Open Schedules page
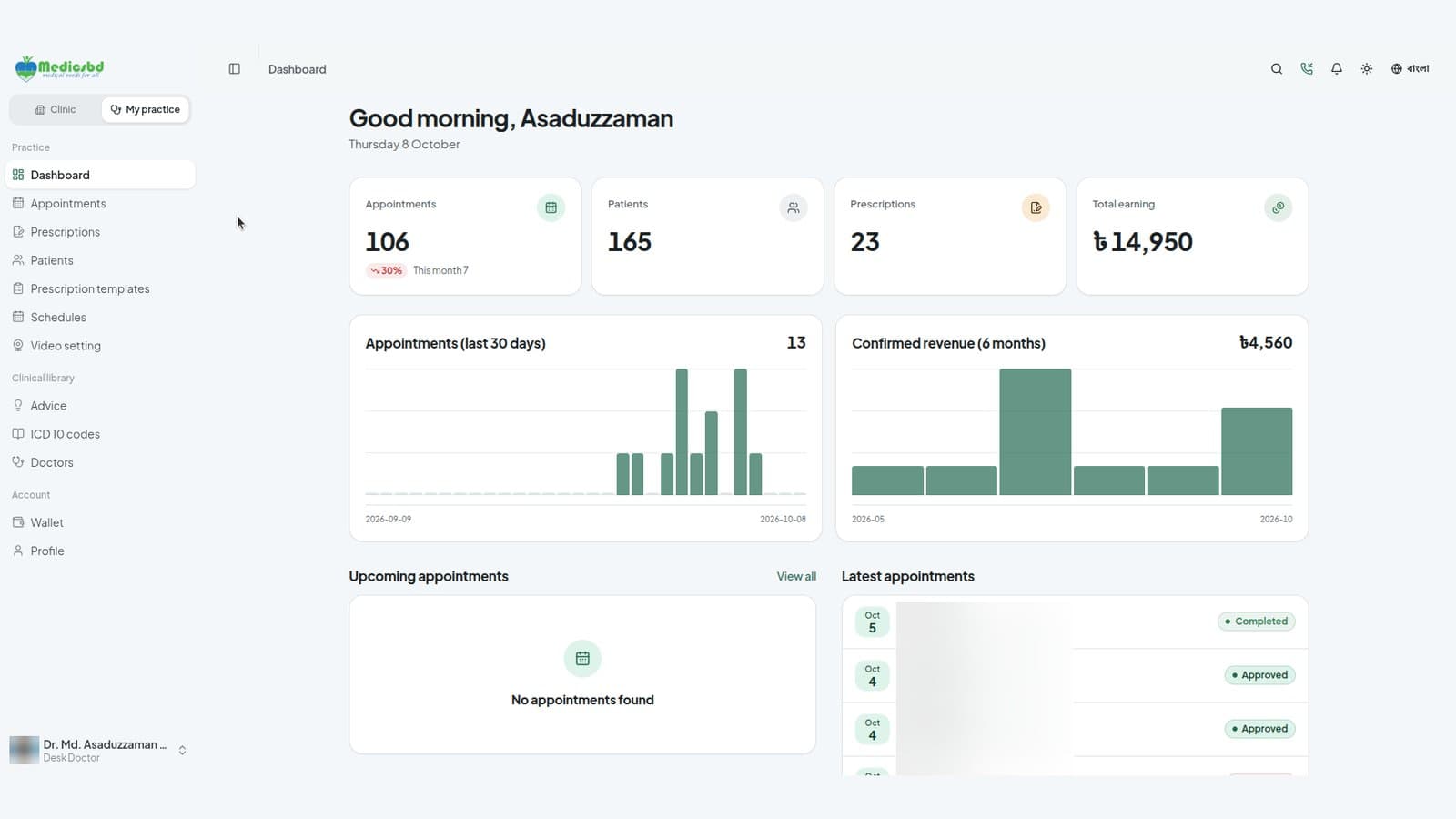This screenshot has height=819, width=1456. click(x=100, y=317)
